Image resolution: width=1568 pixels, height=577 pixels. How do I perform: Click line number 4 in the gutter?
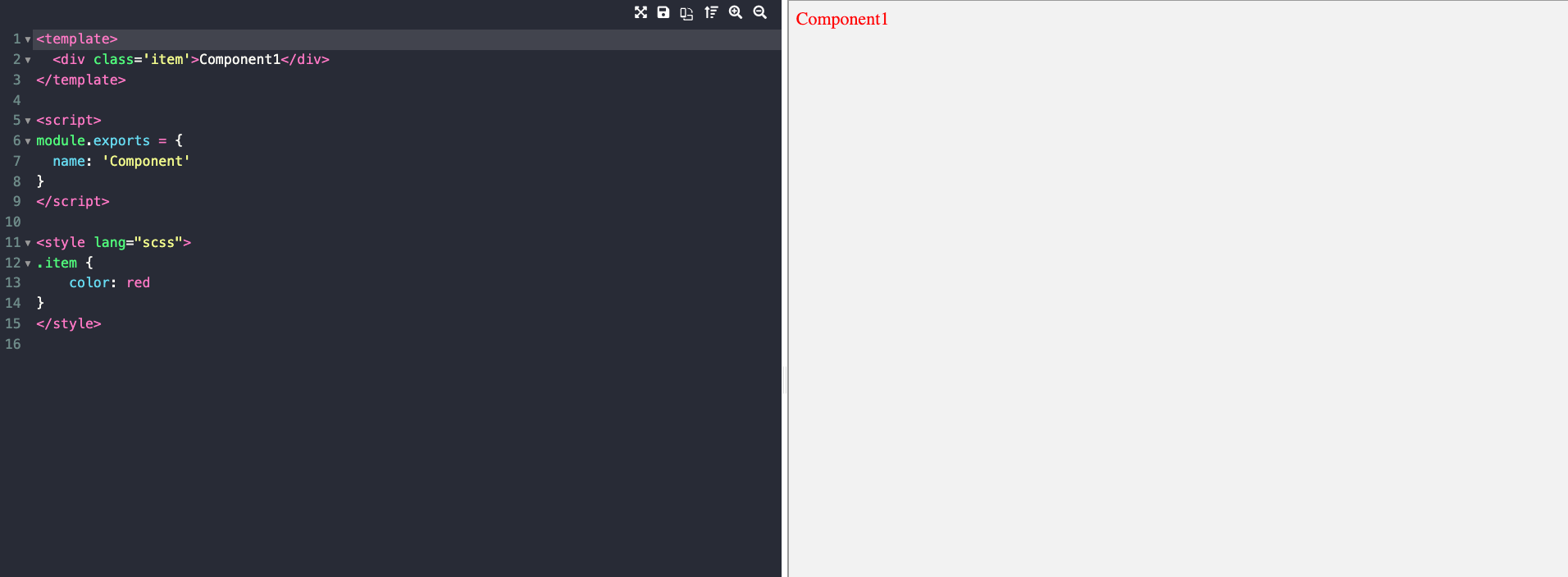tap(16, 100)
